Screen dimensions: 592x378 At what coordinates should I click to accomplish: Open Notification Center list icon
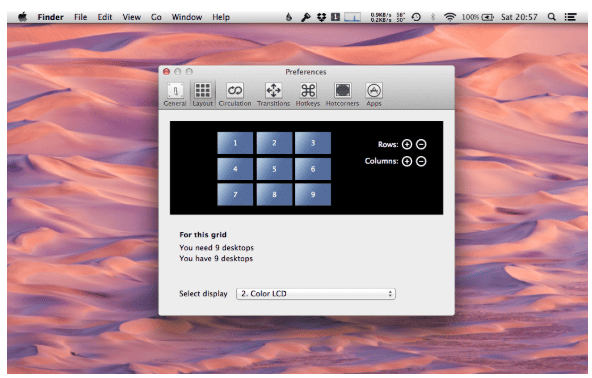click(x=570, y=17)
